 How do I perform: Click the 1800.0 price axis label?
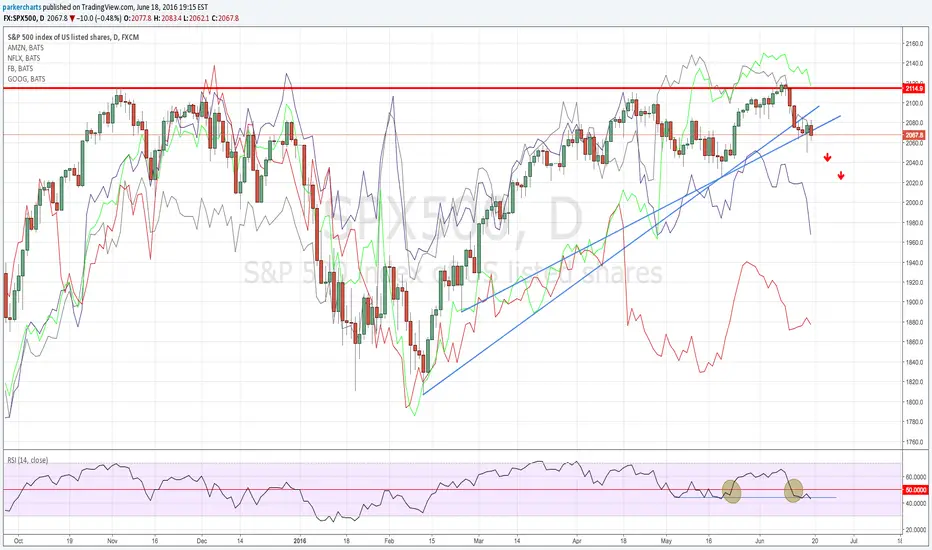tap(914, 402)
